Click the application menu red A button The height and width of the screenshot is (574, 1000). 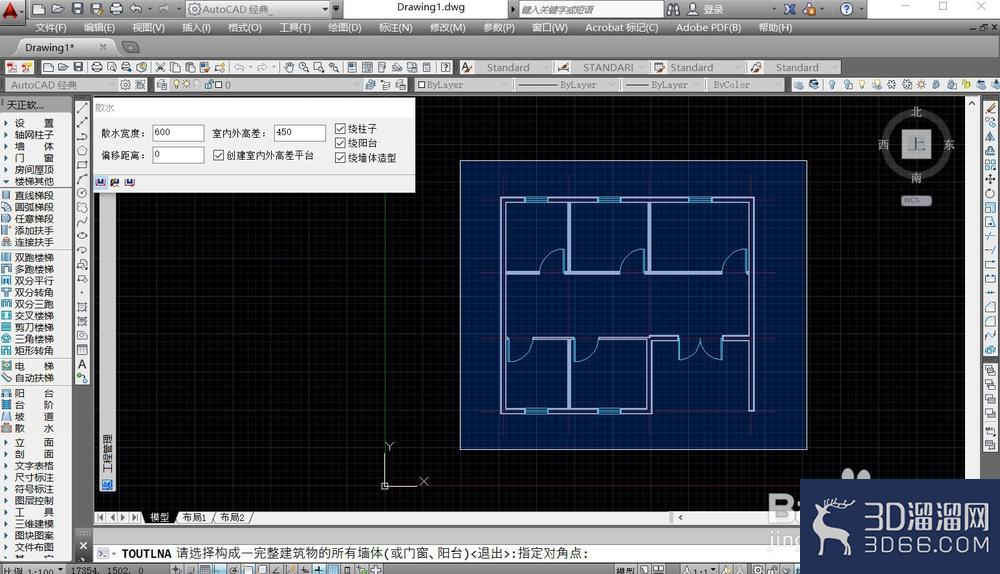click(x=11, y=10)
